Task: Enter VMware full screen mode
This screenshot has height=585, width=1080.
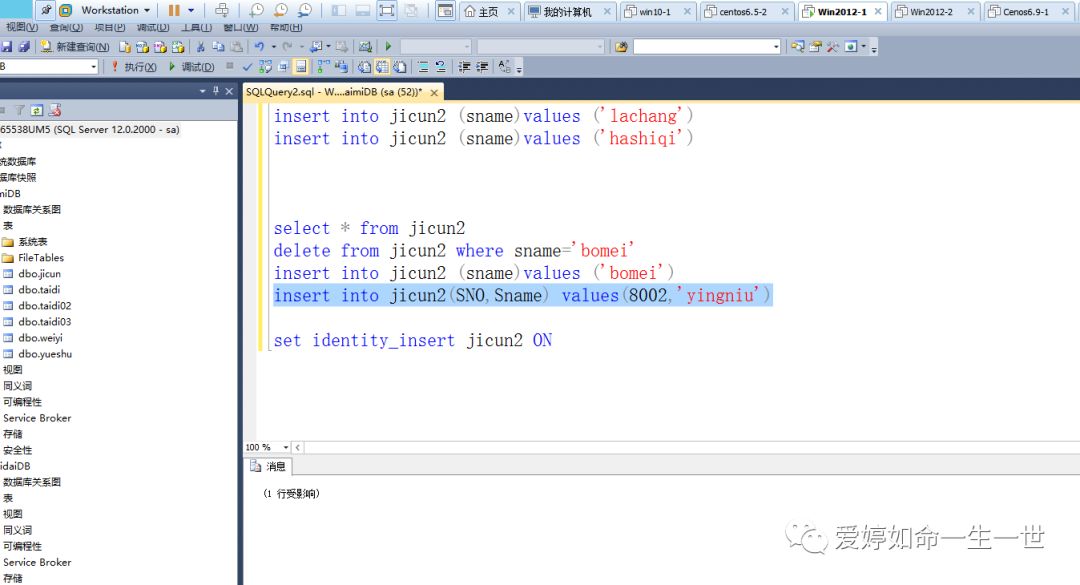Action: 387,10
